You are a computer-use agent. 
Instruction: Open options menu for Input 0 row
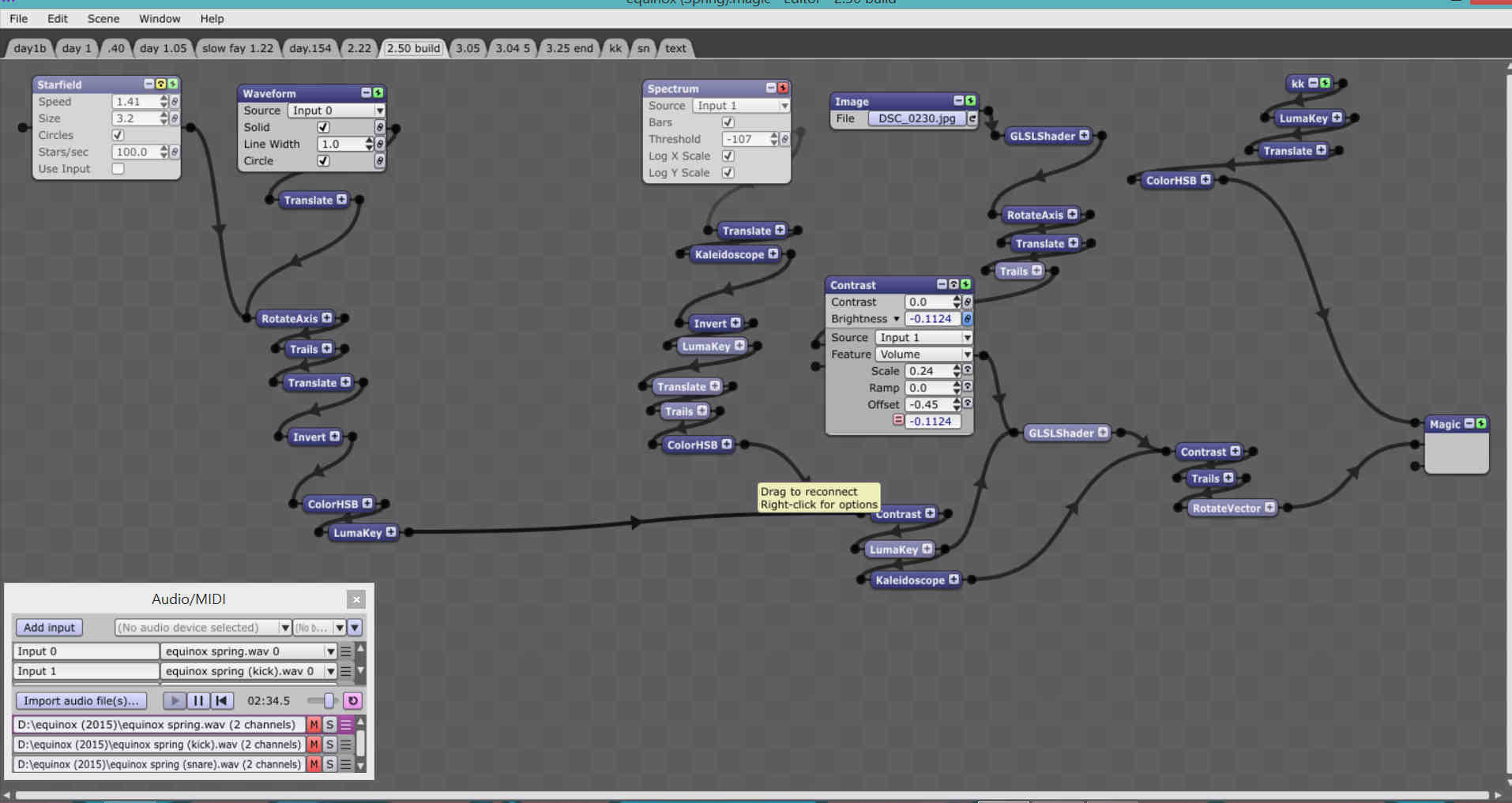pos(345,651)
